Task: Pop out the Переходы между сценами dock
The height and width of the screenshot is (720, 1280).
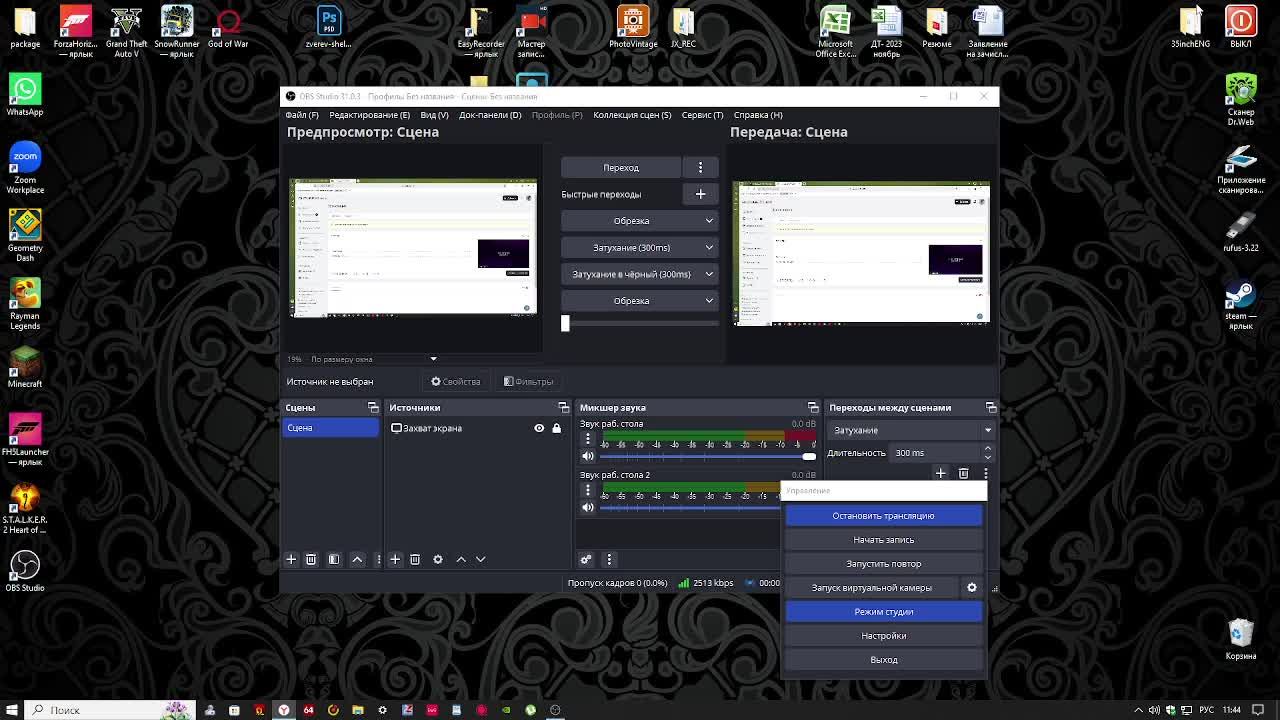Action: 991,407
